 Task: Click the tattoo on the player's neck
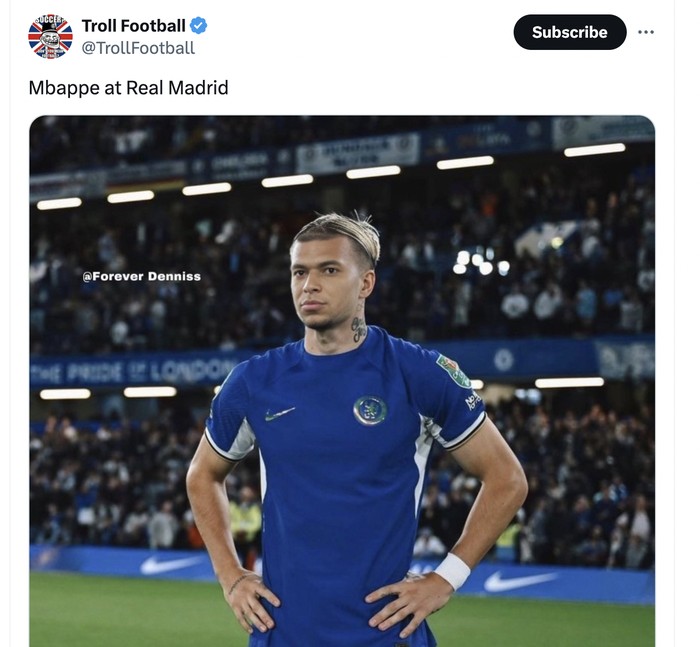pos(358,329)
